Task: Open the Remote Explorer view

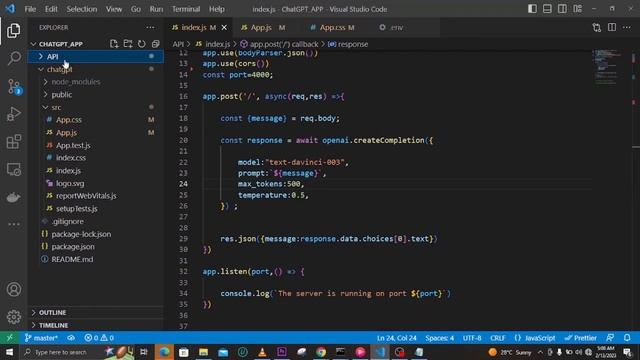Action: point(14,169)
